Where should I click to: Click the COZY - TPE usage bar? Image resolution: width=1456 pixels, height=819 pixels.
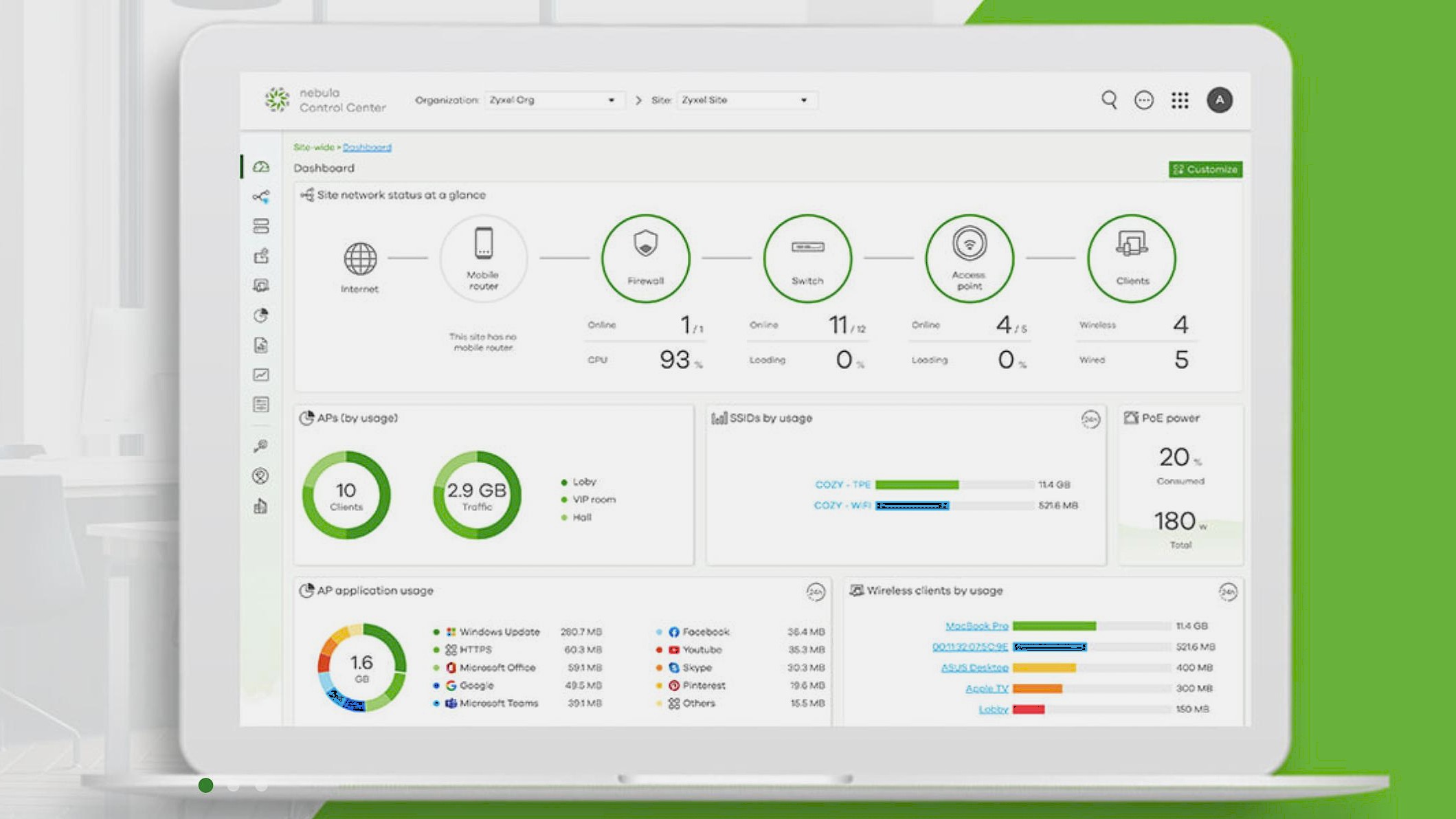[917, 485]
